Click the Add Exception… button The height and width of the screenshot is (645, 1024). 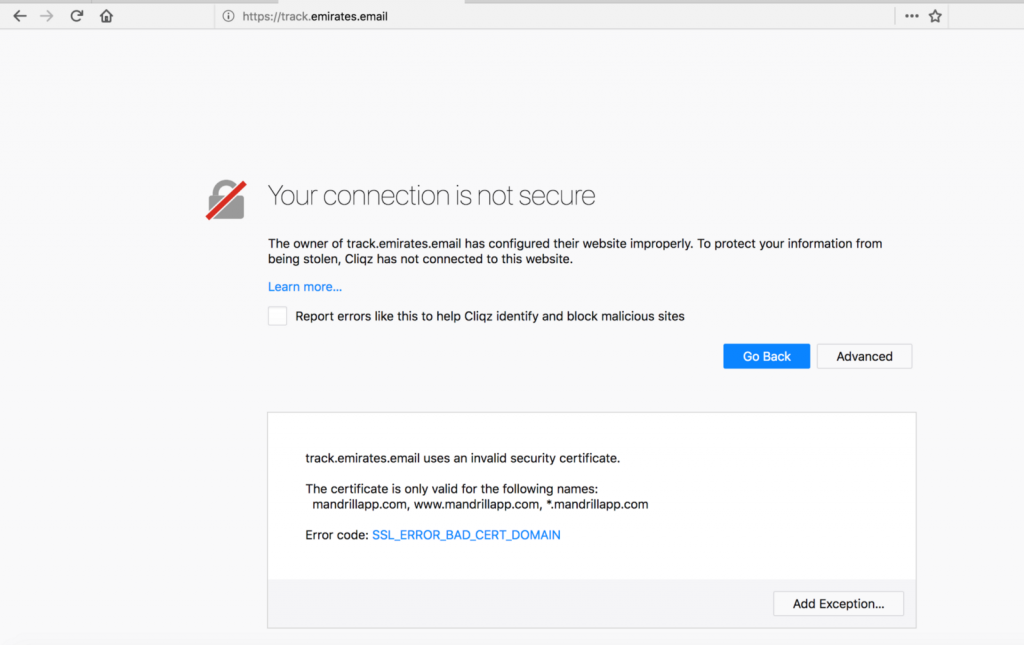(839, 604)
